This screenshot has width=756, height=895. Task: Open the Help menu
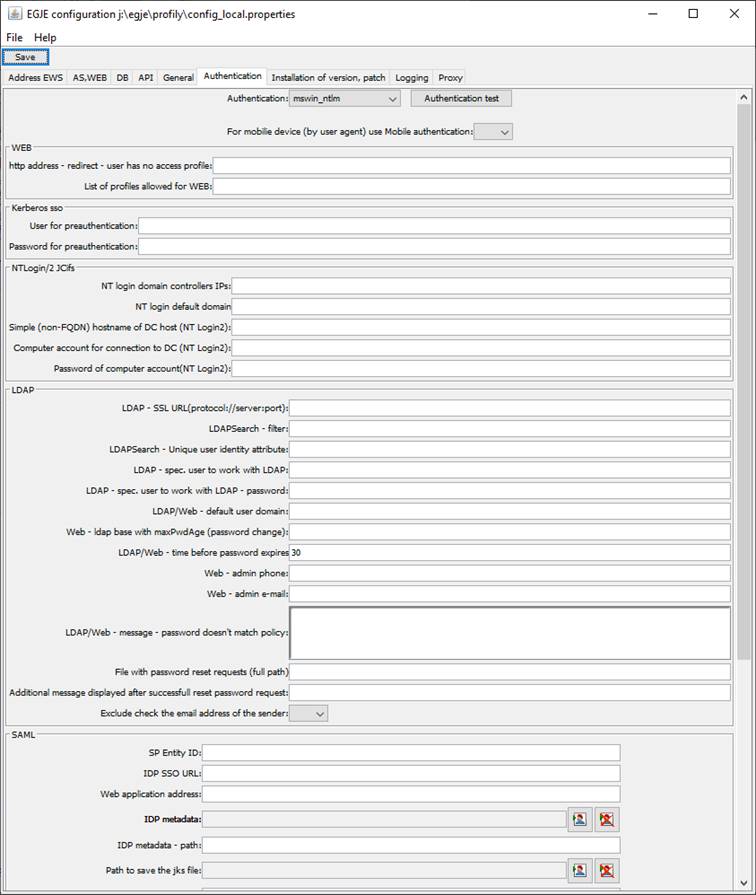point(45,38)
